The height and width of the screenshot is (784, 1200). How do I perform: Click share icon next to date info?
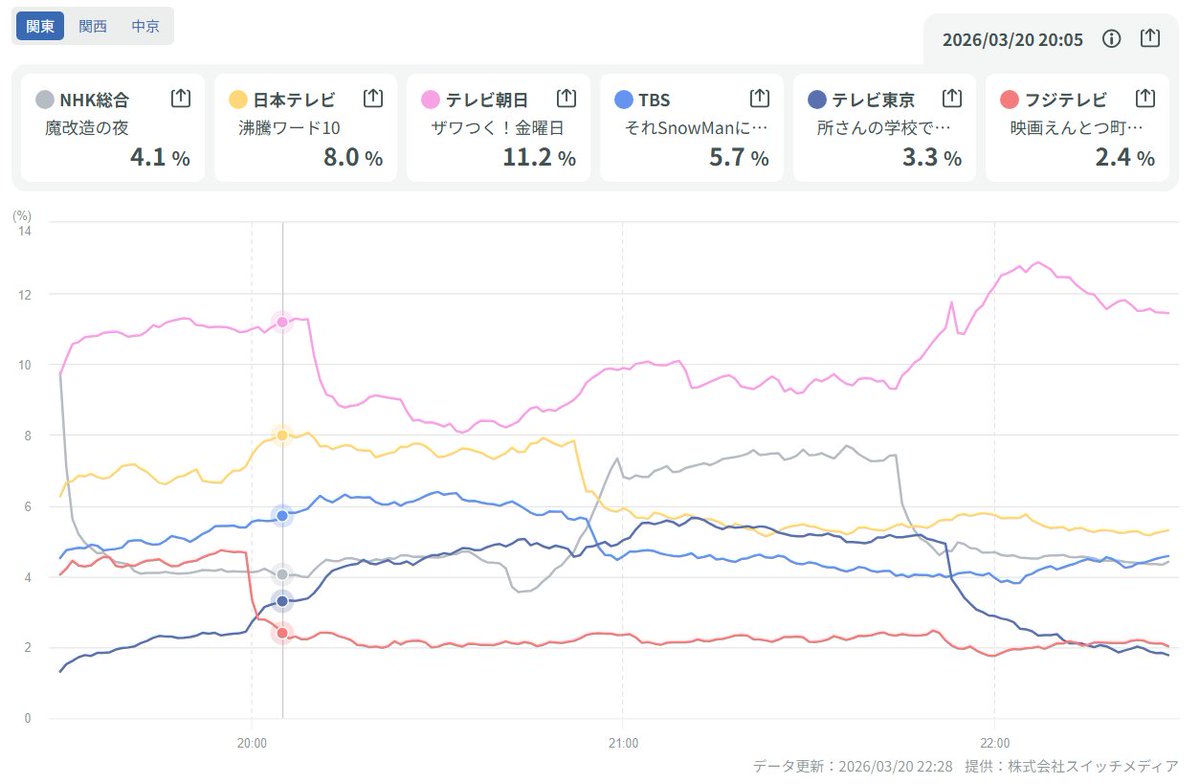click(1150, 39)
